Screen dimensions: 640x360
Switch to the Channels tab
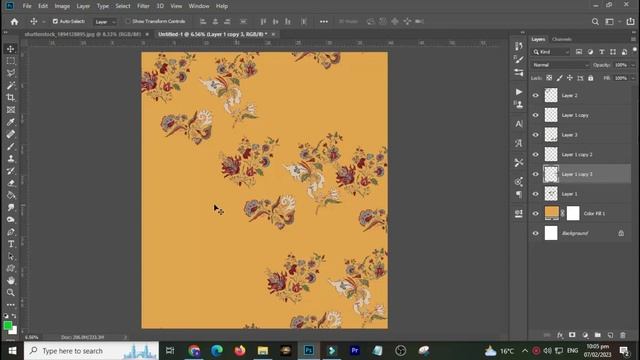(x=562, y=39)
